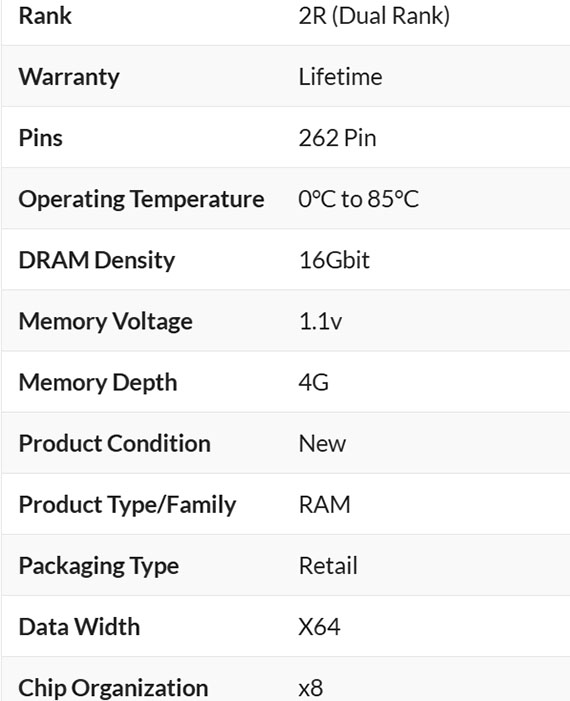570x701 pixels.
Task: Select the 1.1v voltage value
Action: (321, 322)
